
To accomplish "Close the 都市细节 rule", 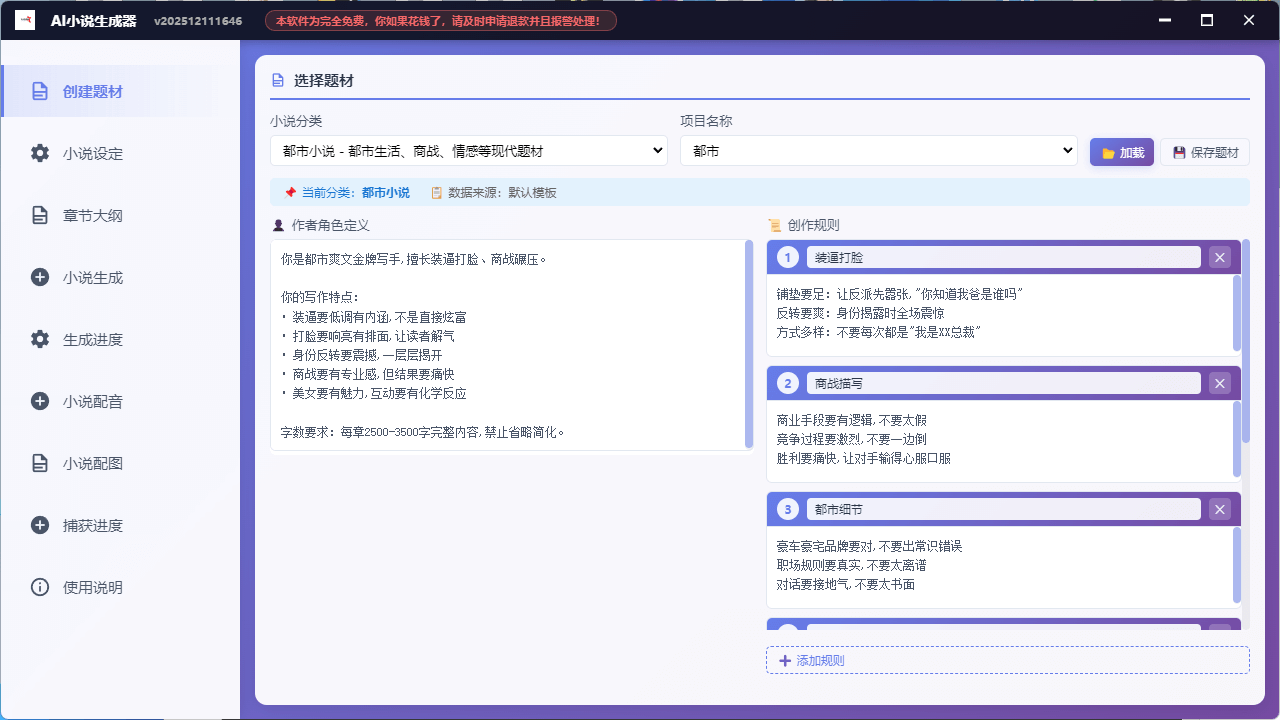I will (1219, 509).
